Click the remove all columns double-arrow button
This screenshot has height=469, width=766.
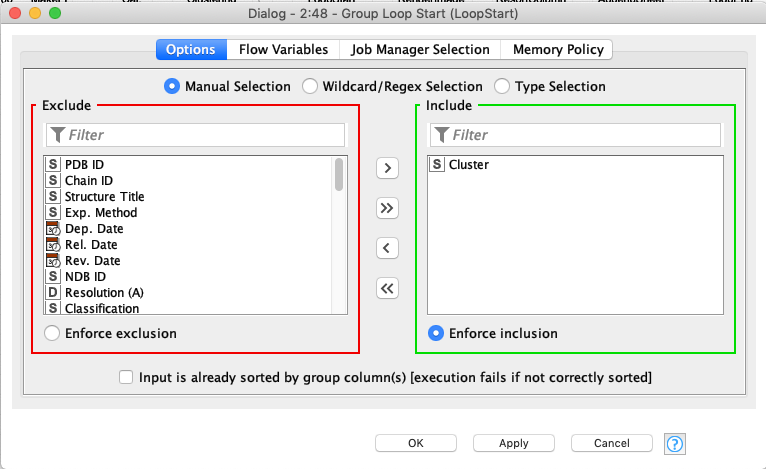point(387,289)
